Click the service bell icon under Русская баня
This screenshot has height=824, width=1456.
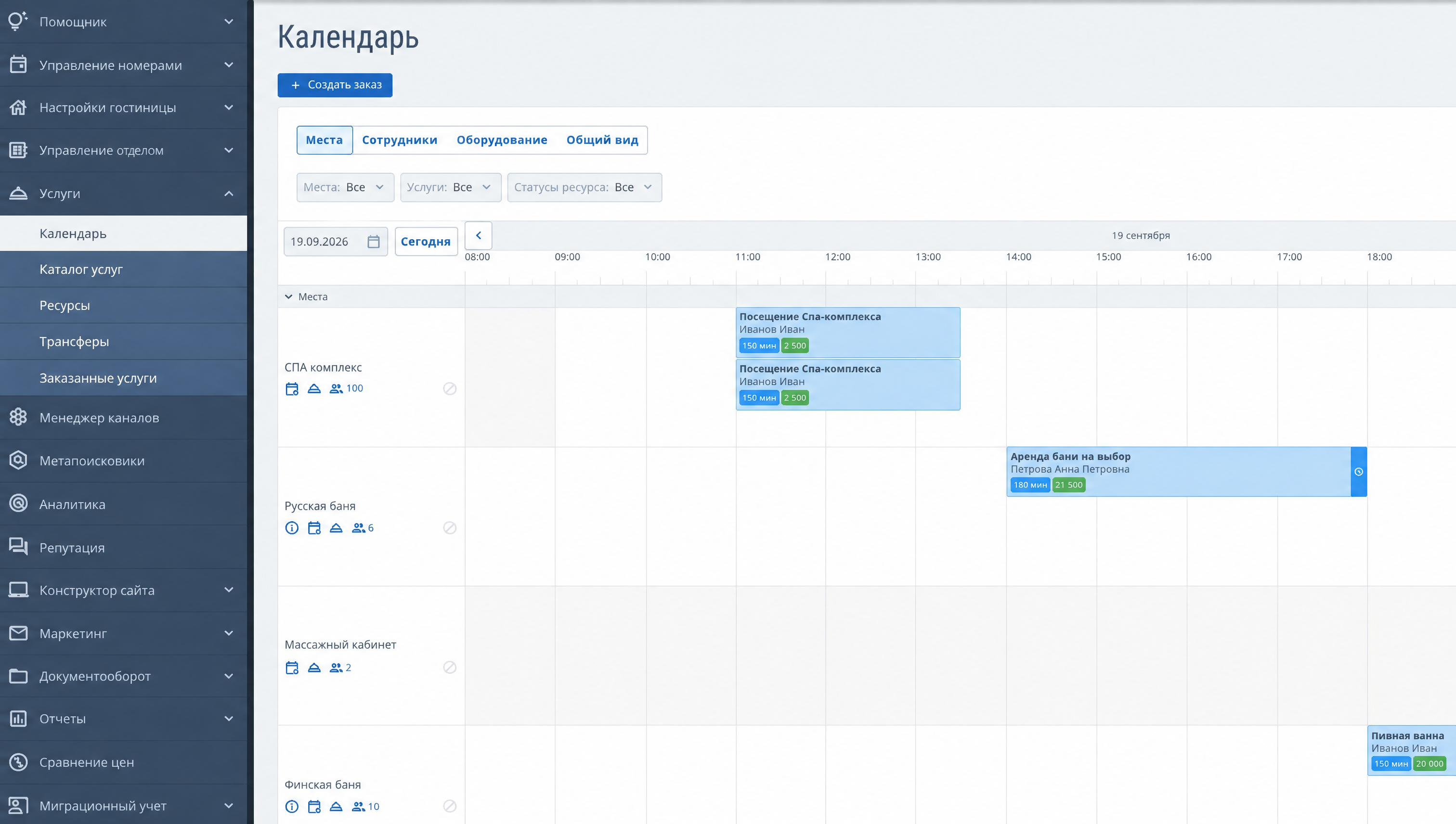point(336,528)
